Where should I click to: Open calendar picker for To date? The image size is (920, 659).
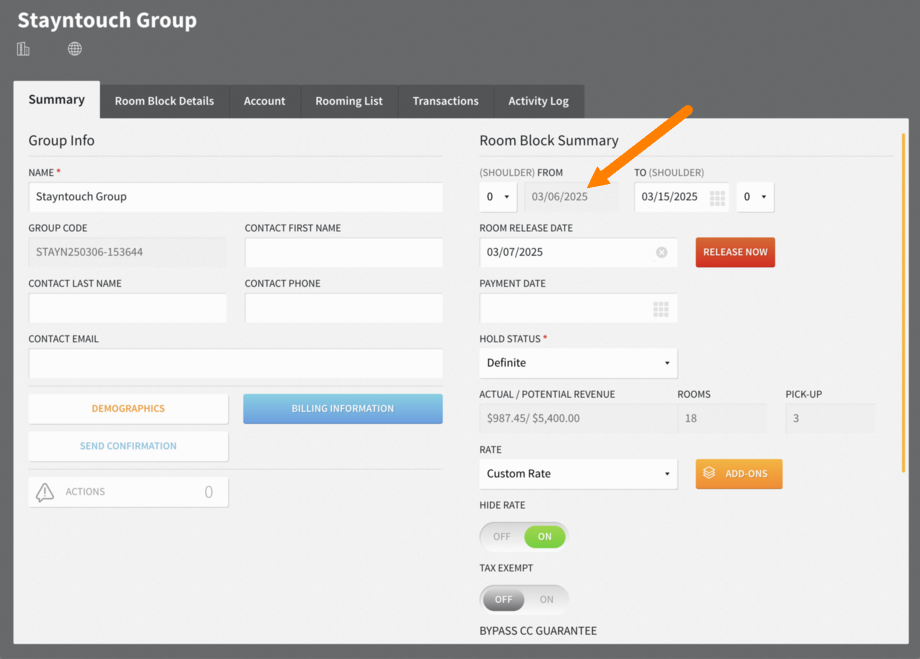click(717, 197)
